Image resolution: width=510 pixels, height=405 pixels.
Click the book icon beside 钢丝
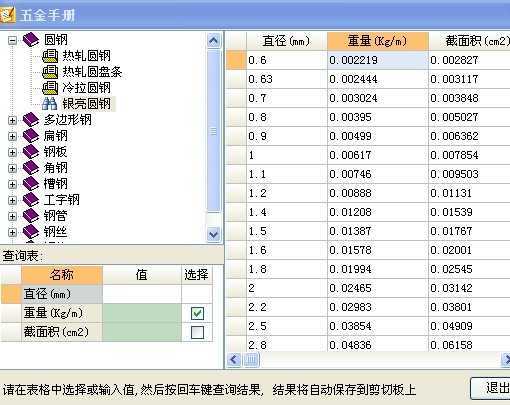click(x=31, y=232)
